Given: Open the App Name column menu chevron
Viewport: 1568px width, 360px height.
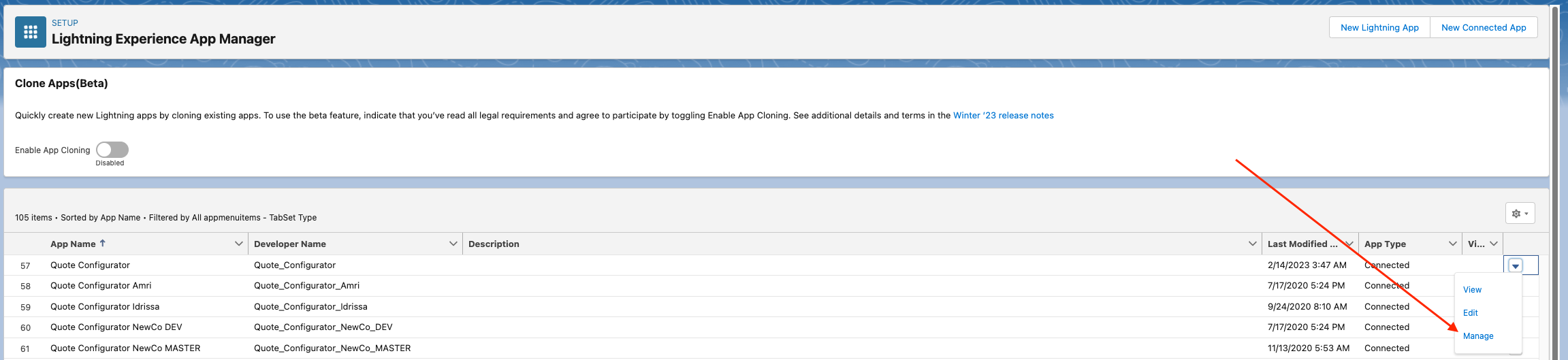Looking at the screenshot, I should [x=238, y=244].
